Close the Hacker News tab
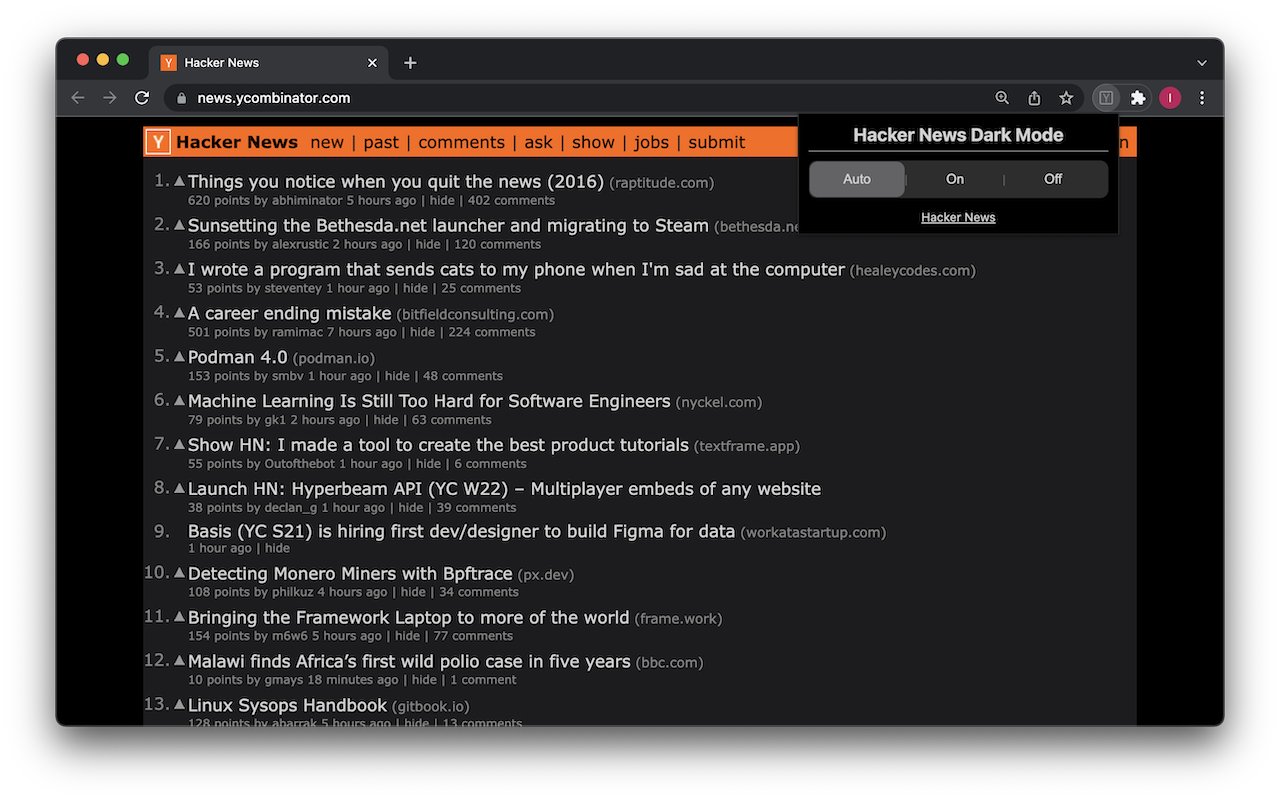Screen dimensions: 1280x800 pos(372,62)
